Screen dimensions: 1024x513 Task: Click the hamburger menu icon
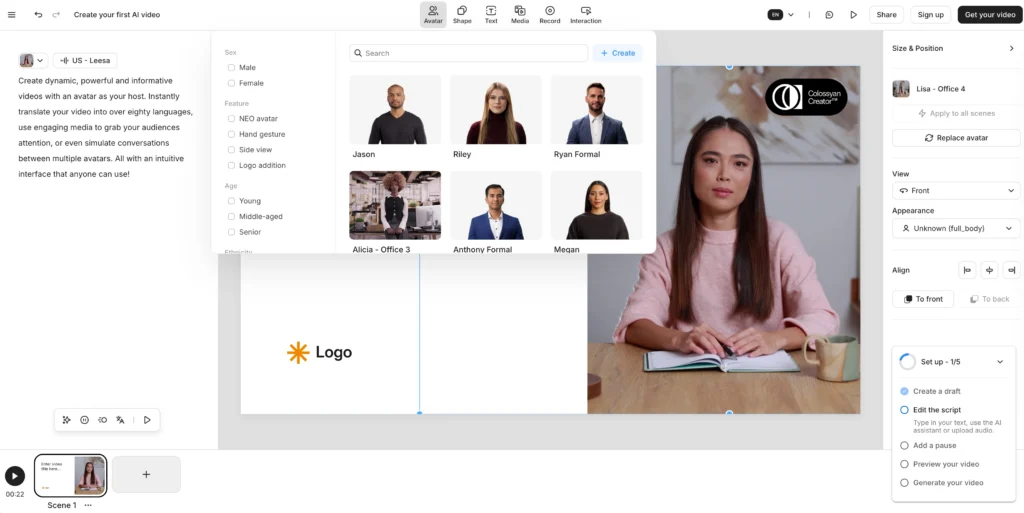click(x=12, y=15)
